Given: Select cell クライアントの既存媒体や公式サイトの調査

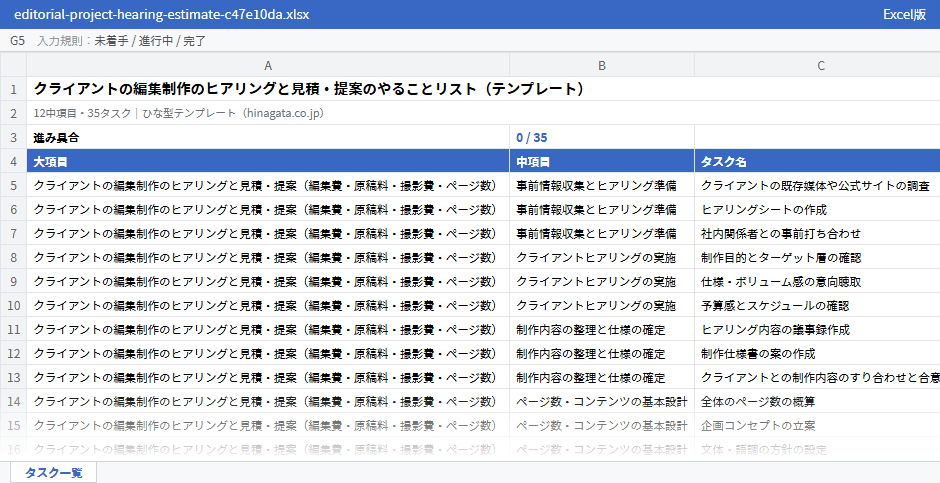Looking at the screenshot, I should click(x=817, y=185).
